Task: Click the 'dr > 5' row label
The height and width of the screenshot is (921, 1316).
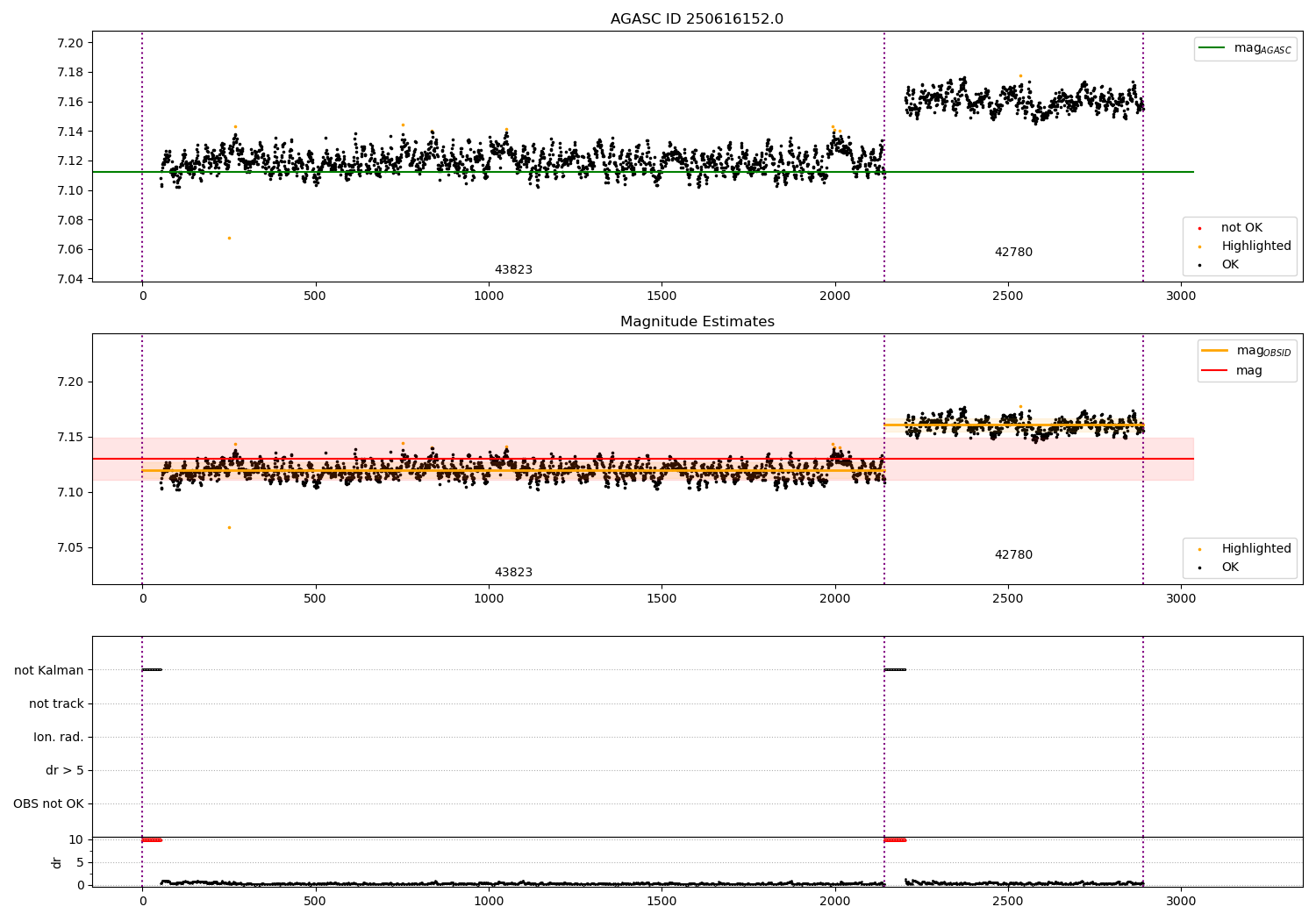Action: point(65,770)
